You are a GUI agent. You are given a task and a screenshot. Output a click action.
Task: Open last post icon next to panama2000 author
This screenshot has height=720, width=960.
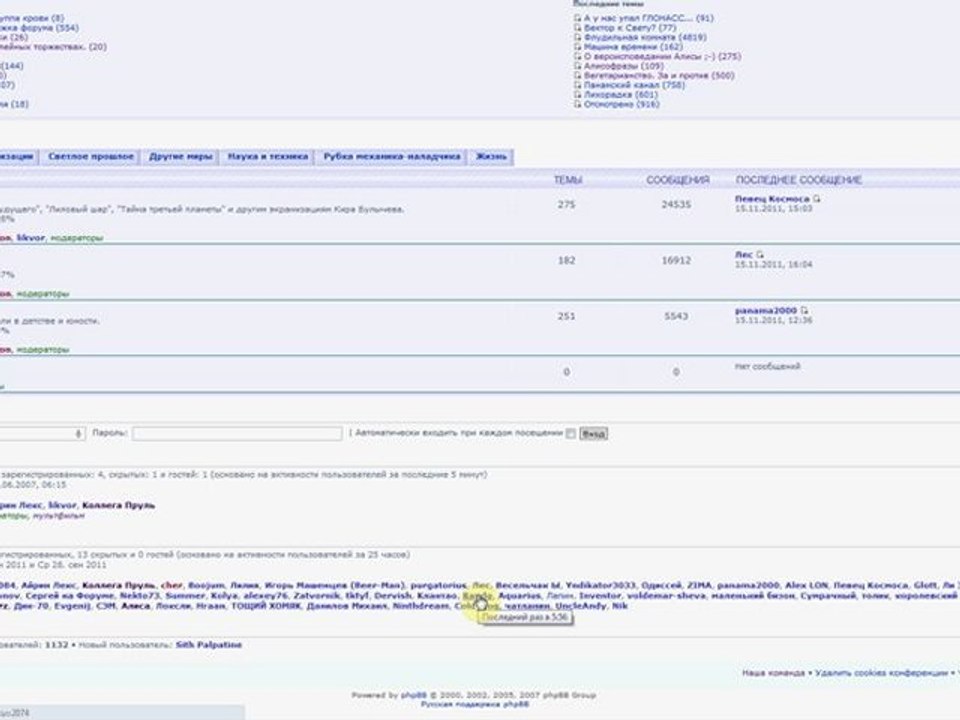804,311
